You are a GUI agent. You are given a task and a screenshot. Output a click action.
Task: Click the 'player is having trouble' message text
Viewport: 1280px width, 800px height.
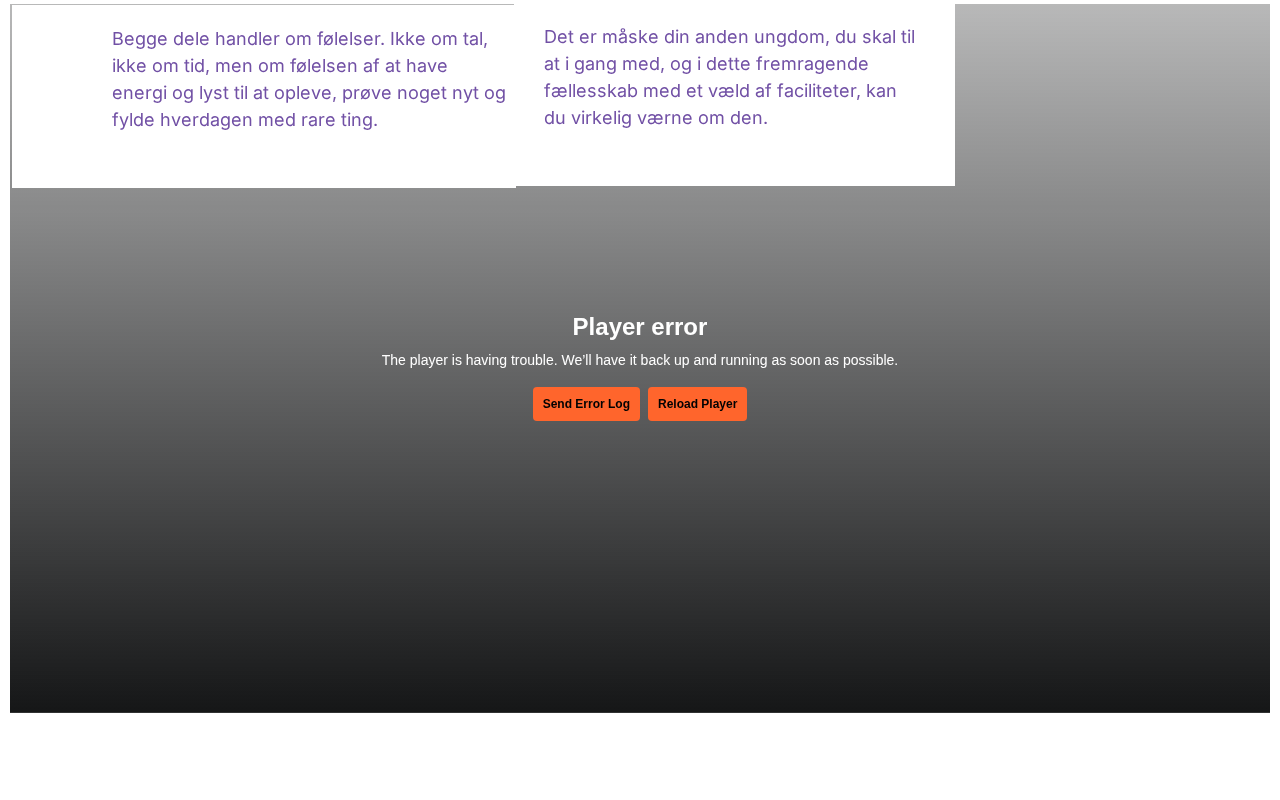(640, 360)
